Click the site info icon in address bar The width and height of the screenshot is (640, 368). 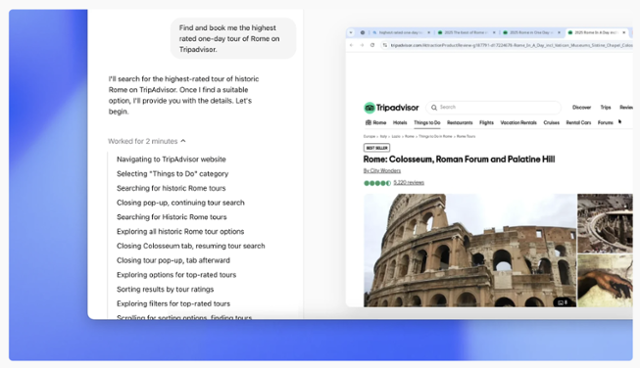(x=384, y=45)
